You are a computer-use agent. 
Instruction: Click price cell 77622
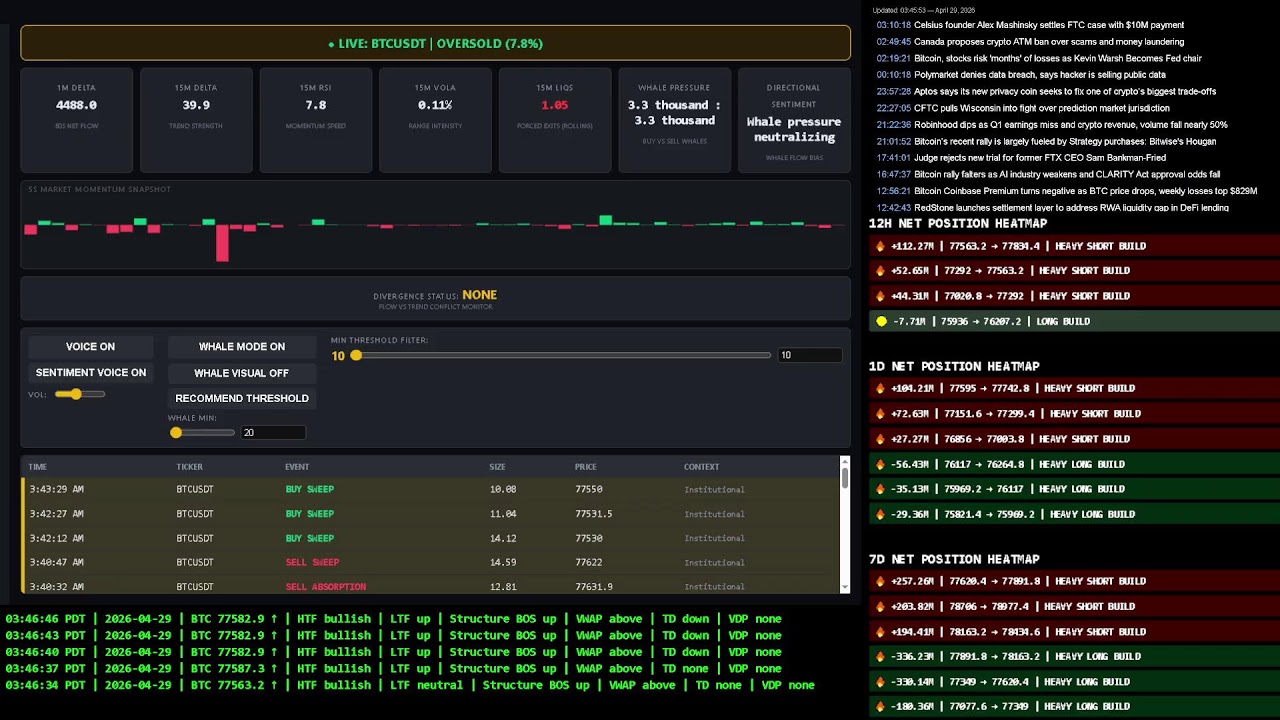588,563
